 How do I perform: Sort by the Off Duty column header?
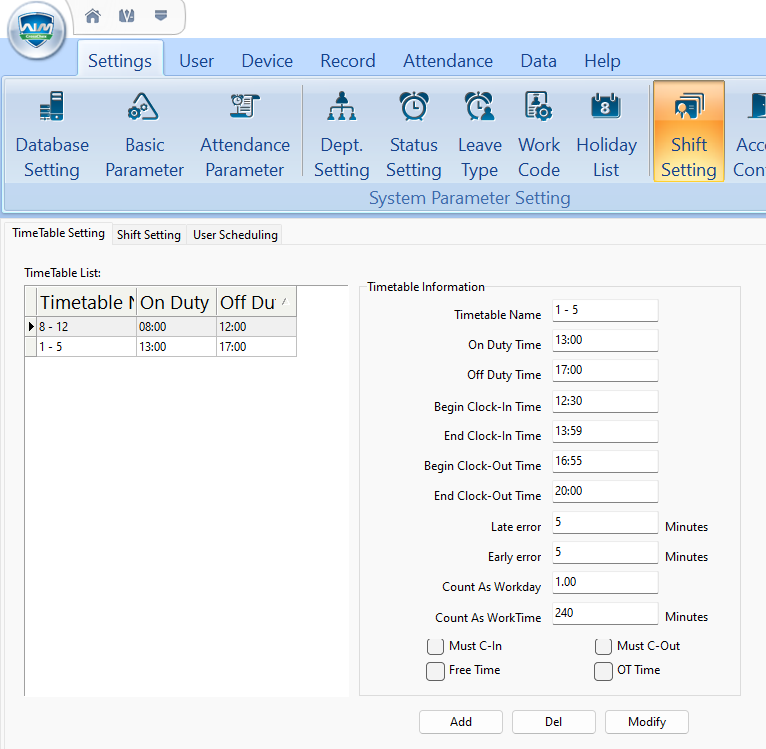click(256, 302)
